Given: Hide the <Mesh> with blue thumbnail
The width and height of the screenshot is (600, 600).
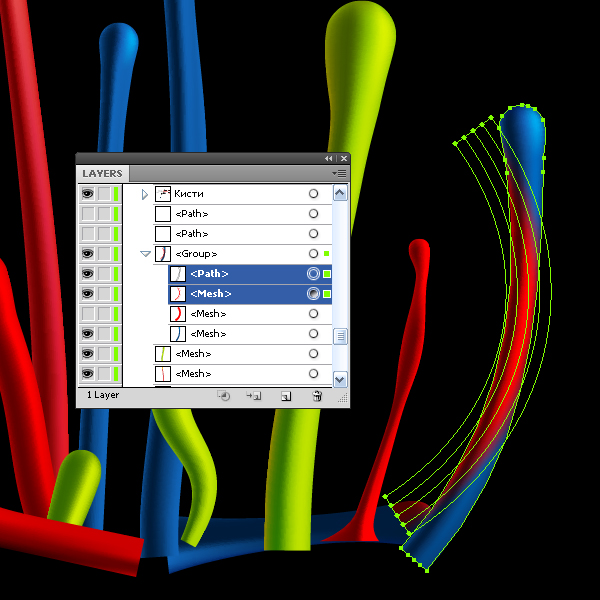Looking at the screenshot, I should click(88, 333).
